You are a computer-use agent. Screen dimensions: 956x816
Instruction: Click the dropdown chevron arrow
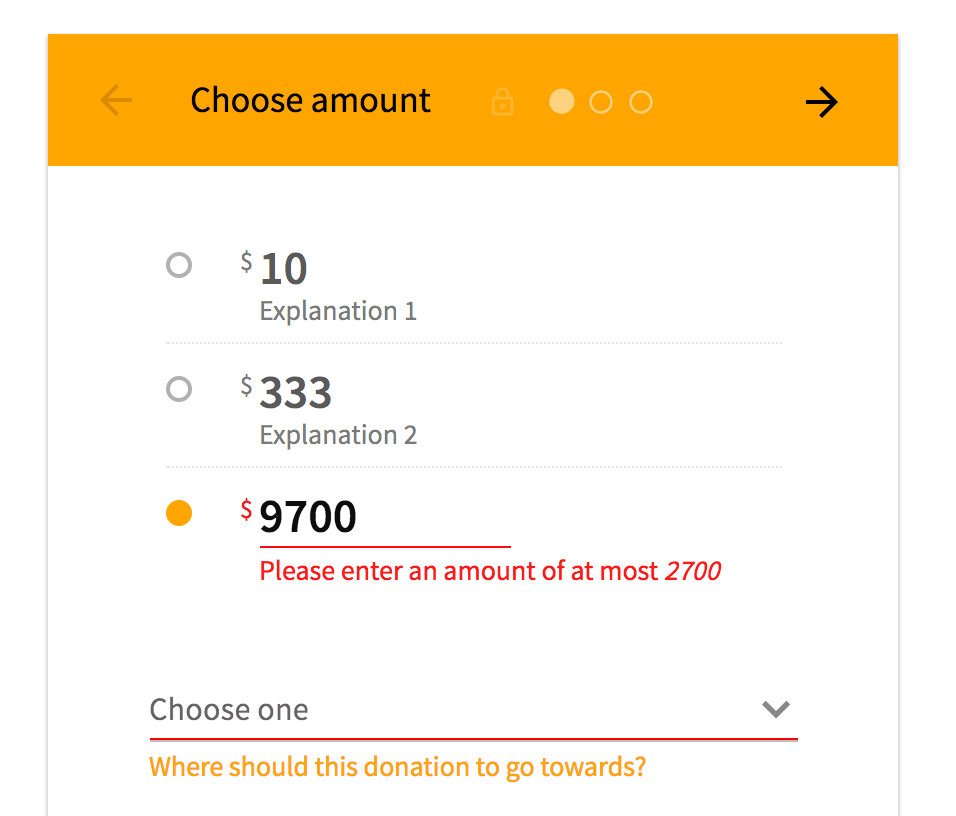776,710
